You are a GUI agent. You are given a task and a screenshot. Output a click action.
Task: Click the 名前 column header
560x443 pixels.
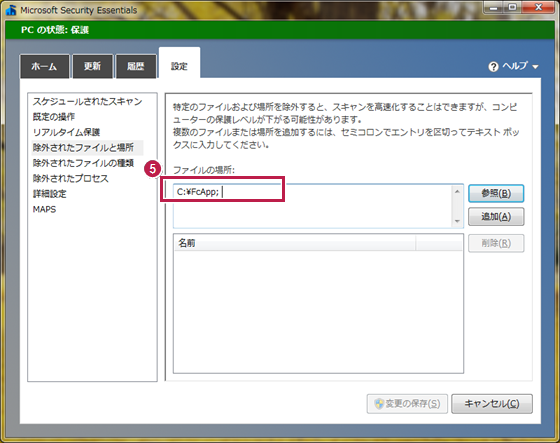(x=295, y=243)
